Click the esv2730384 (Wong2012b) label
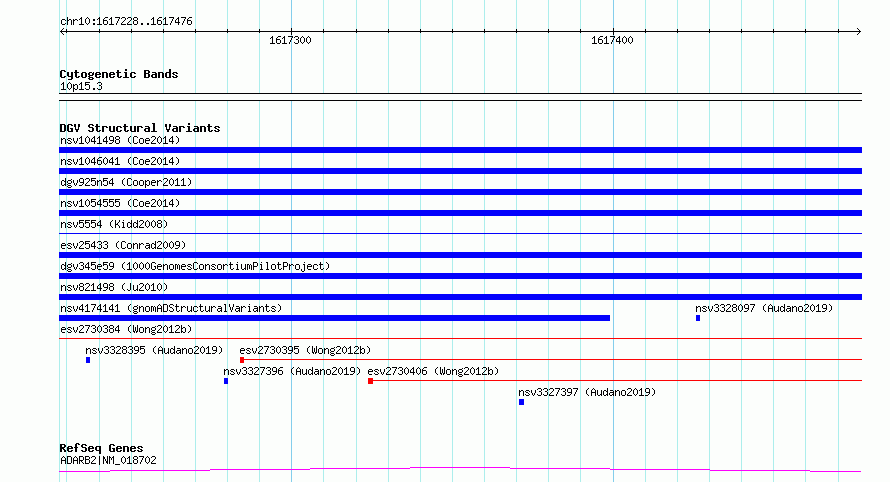The width and height of the screenshot is (890, 482). click(x=126, y=329)
